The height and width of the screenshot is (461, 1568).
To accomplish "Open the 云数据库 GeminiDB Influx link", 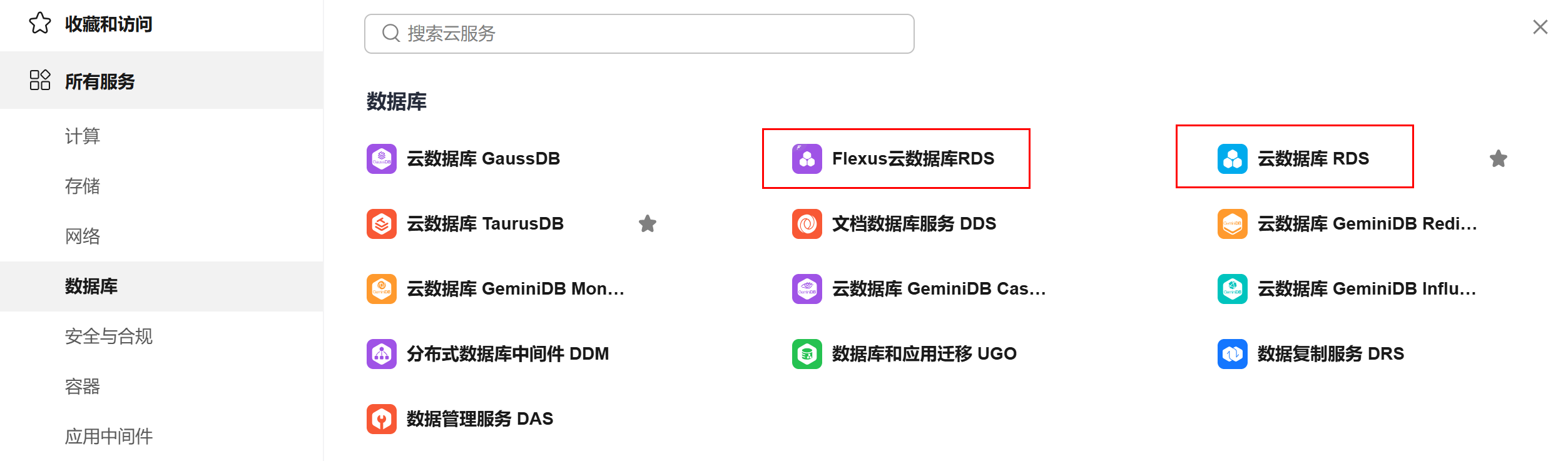I will [1367, 289].
